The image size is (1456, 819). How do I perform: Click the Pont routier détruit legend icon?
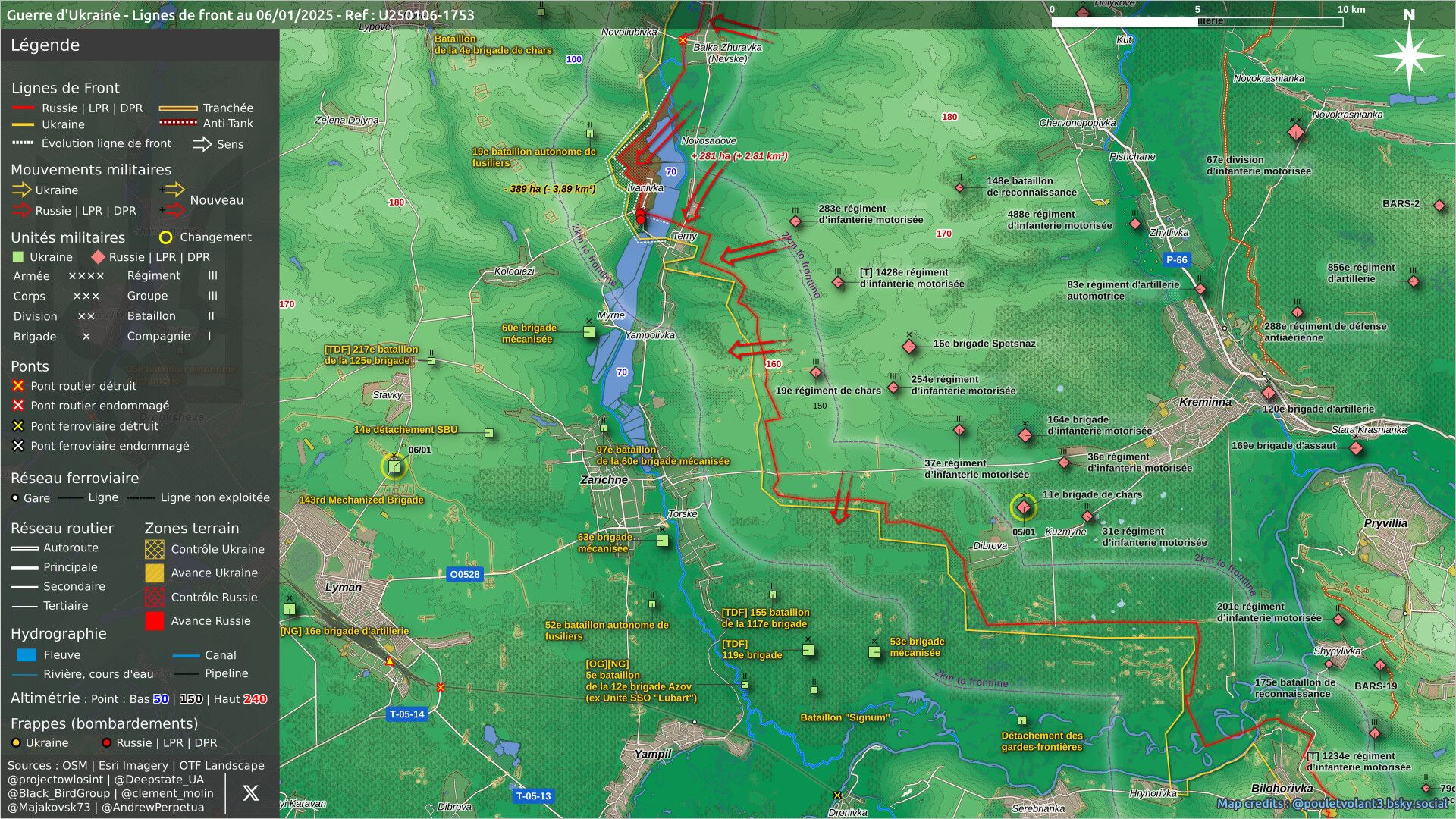pos(18,386)
